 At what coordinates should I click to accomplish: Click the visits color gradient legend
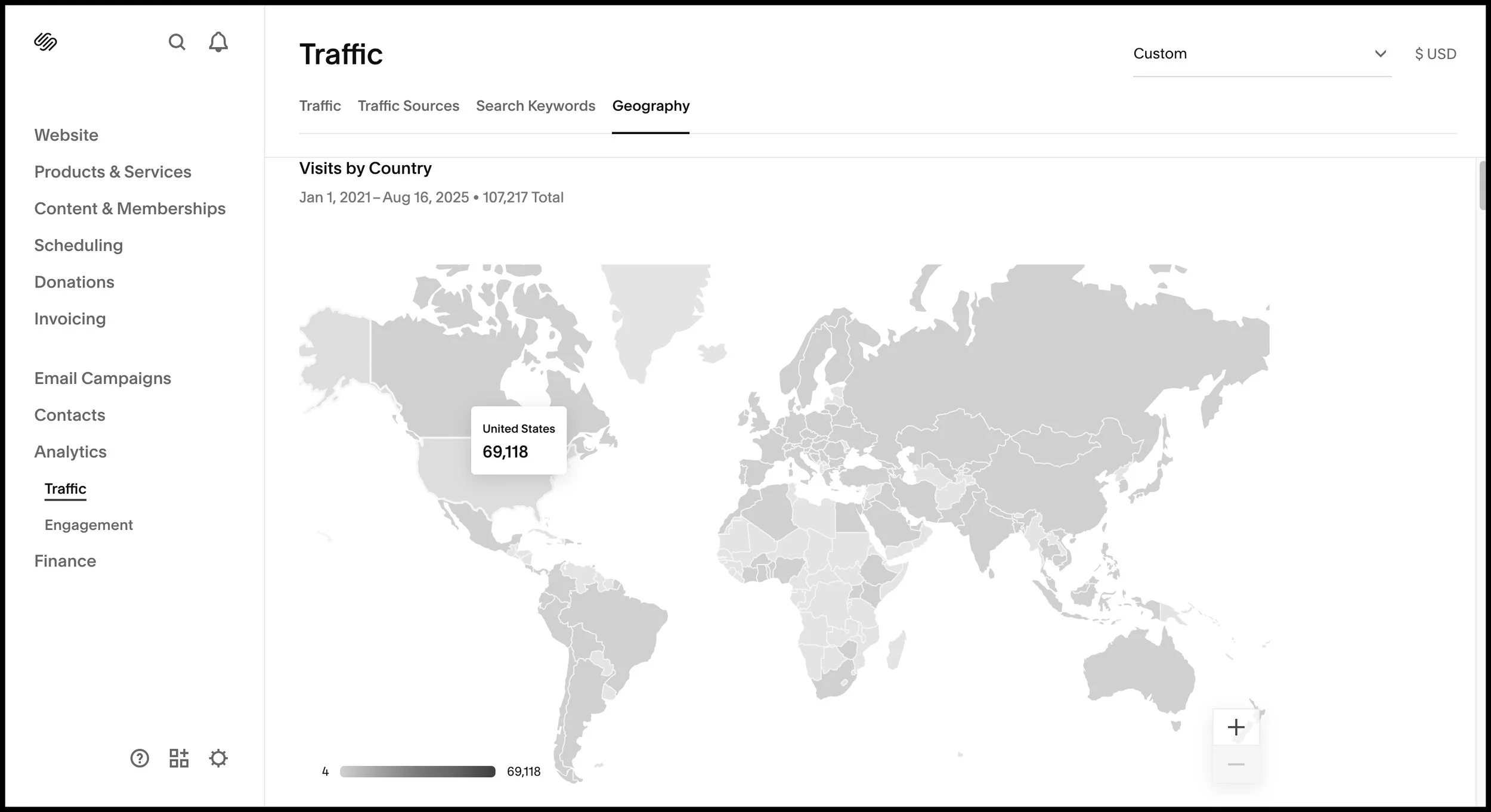pos(417,771)
